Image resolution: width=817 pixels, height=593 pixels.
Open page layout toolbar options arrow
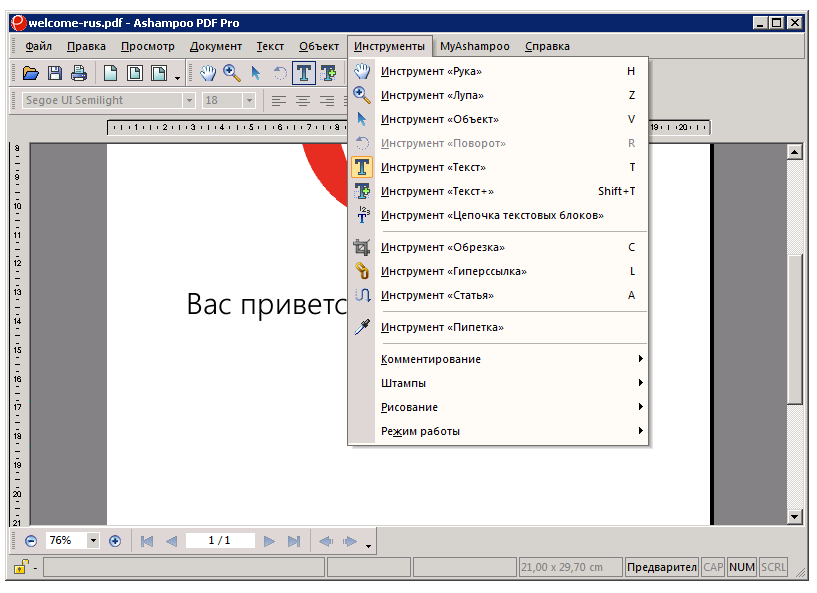[178, 78]
